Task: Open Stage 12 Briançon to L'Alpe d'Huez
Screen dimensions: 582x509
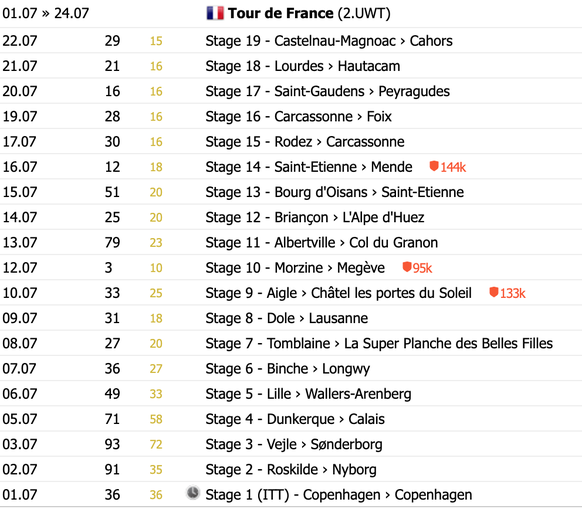Action: [315, 218]
